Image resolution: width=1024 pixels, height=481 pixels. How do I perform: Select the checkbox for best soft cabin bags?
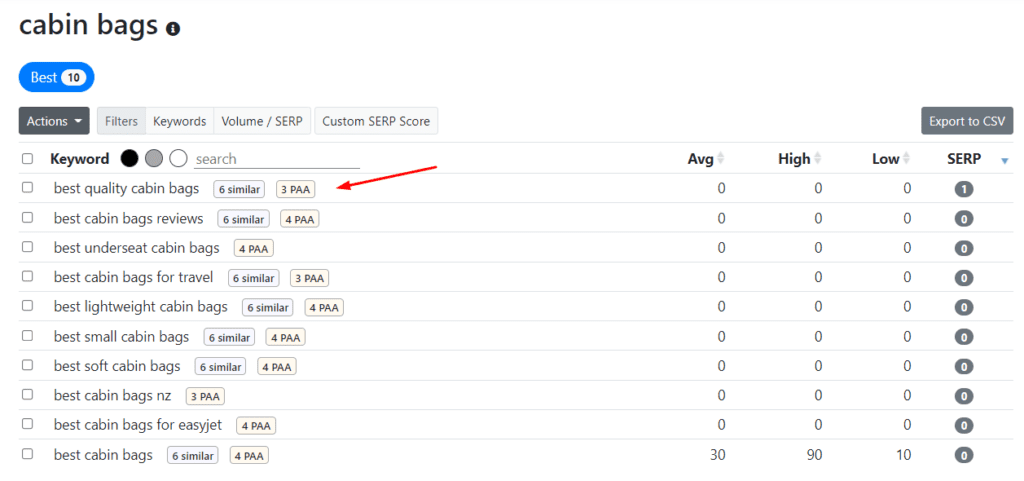coord(28,366)
